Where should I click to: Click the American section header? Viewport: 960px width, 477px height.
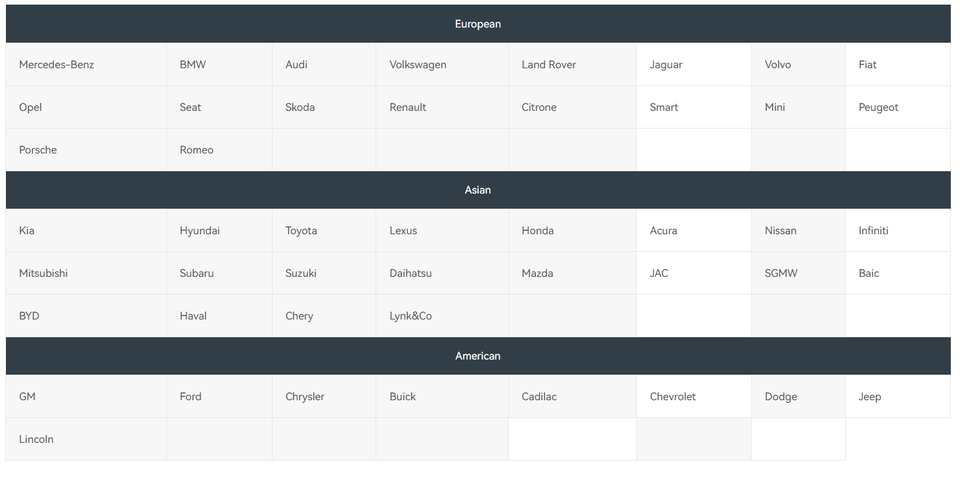click(x=478, y=356)
